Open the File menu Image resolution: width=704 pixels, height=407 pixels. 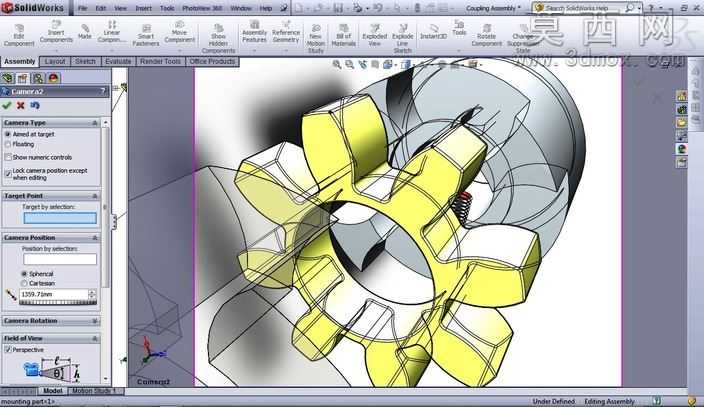click(x=83, y=8)
